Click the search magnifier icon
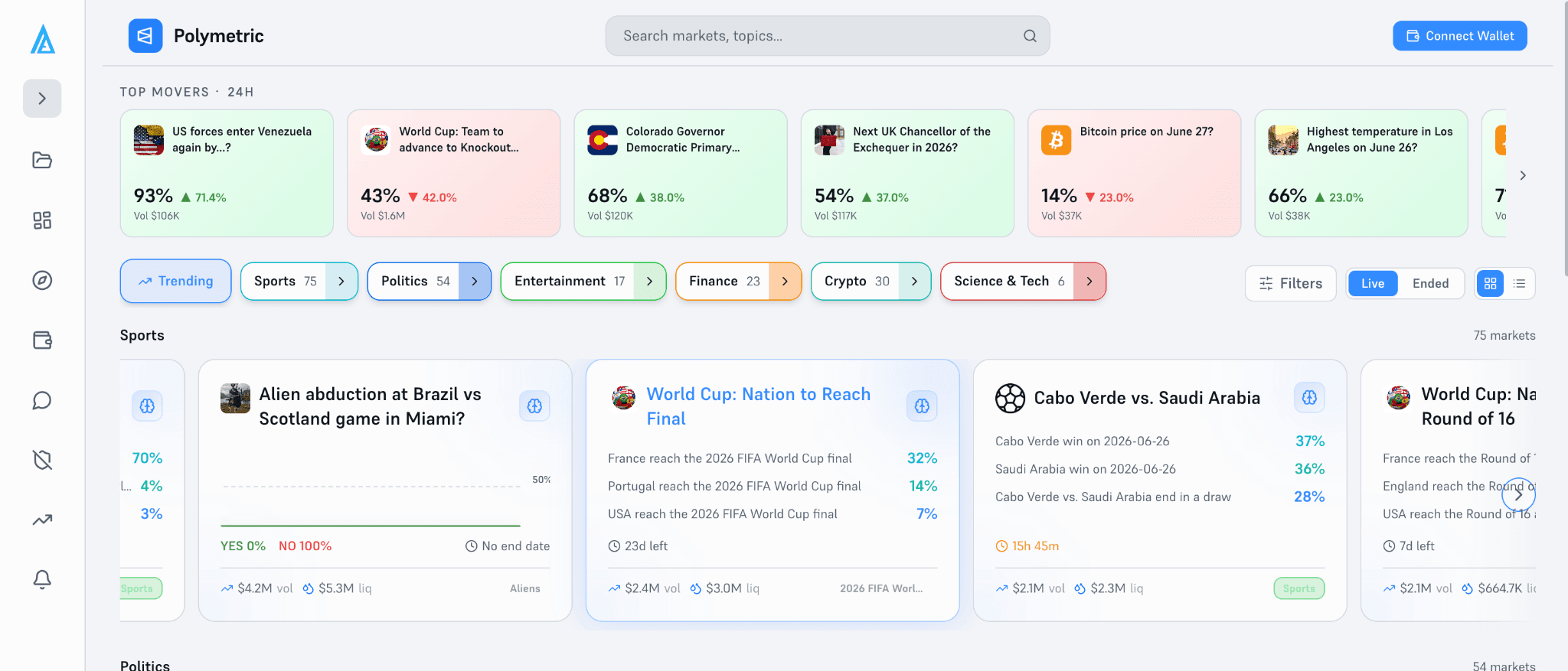The height and width of the screenshot is (671, 1568). pos(1030,36)
